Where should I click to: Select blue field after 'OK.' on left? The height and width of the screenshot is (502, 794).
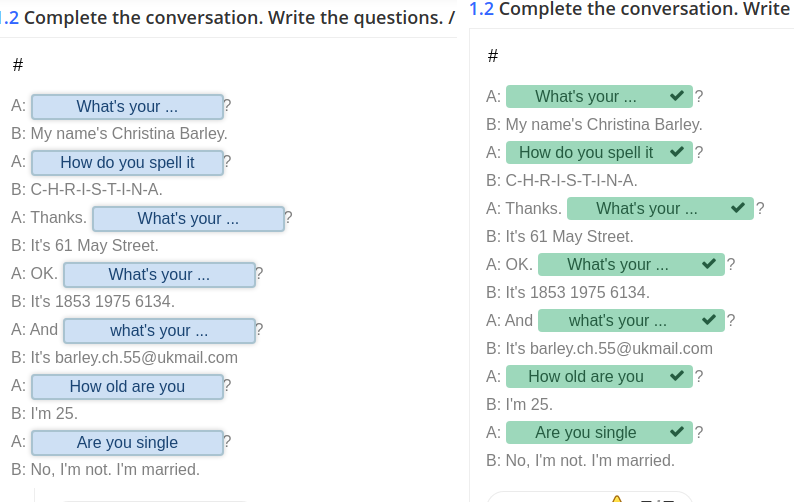pos(160,275)
